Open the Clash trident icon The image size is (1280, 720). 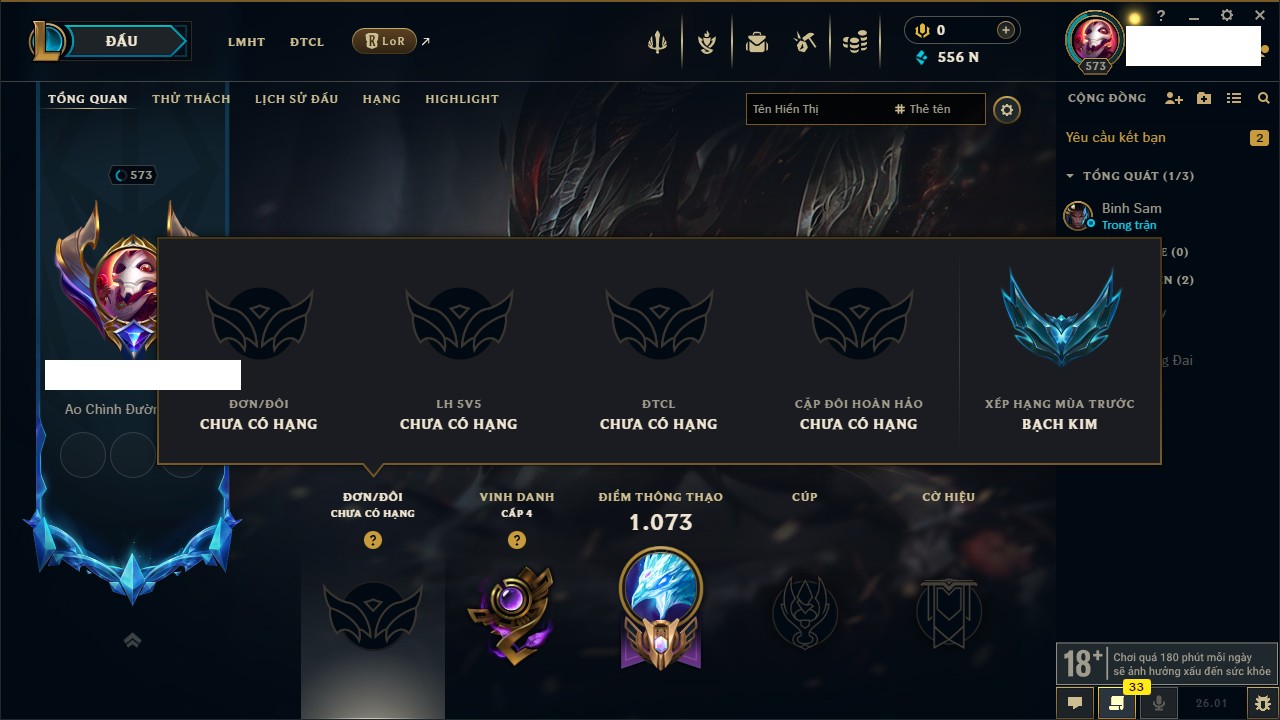point(657,42)
